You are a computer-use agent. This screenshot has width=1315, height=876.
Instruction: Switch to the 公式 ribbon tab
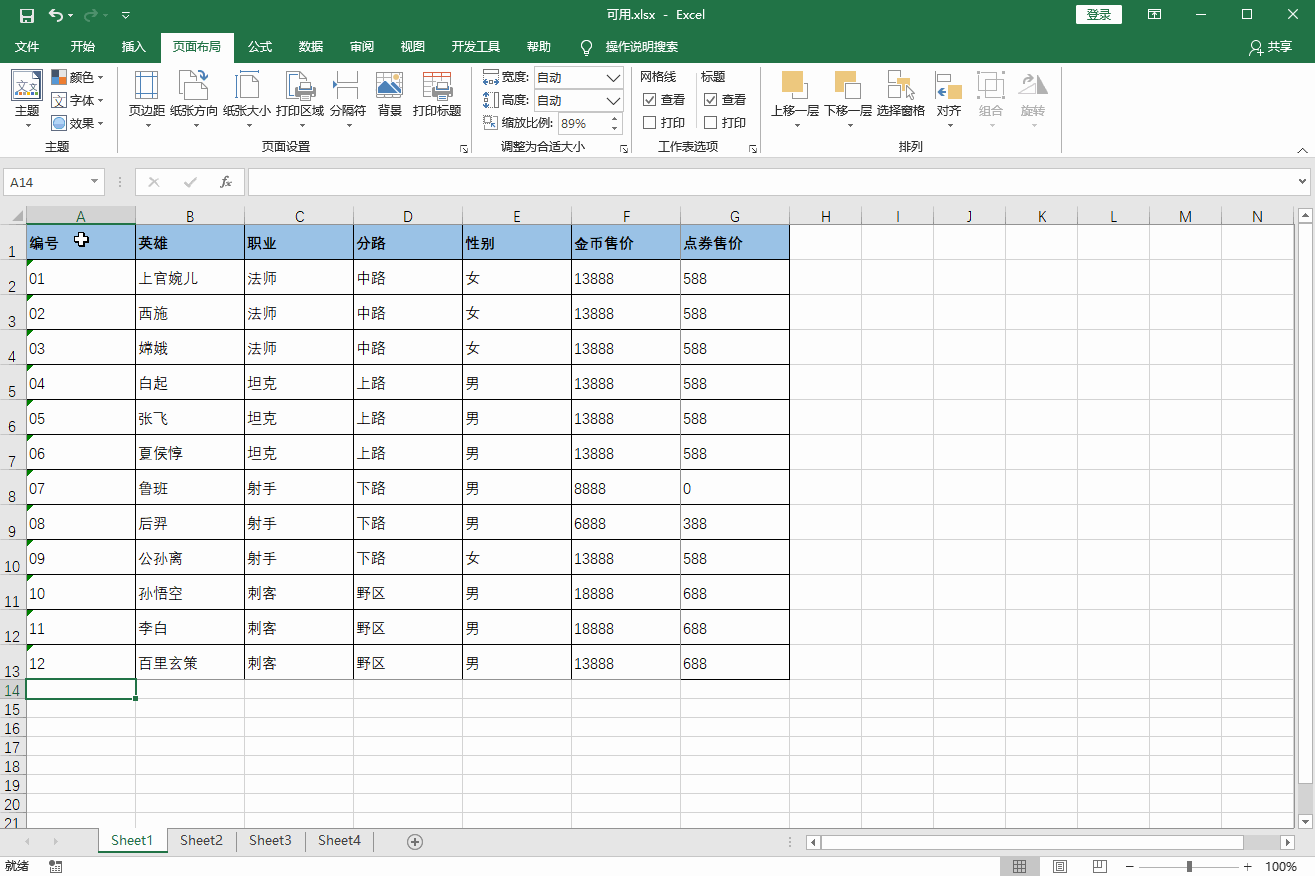coord(259,46)
